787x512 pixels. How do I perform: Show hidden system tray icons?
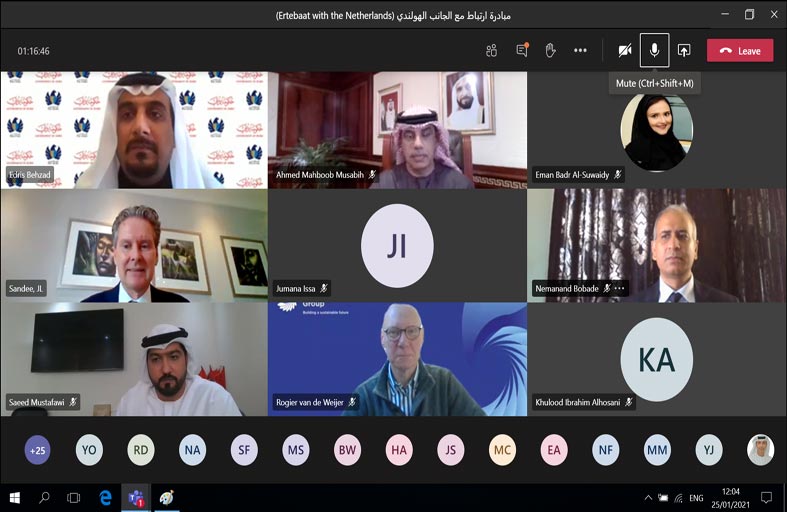click(x=648, y=497)
